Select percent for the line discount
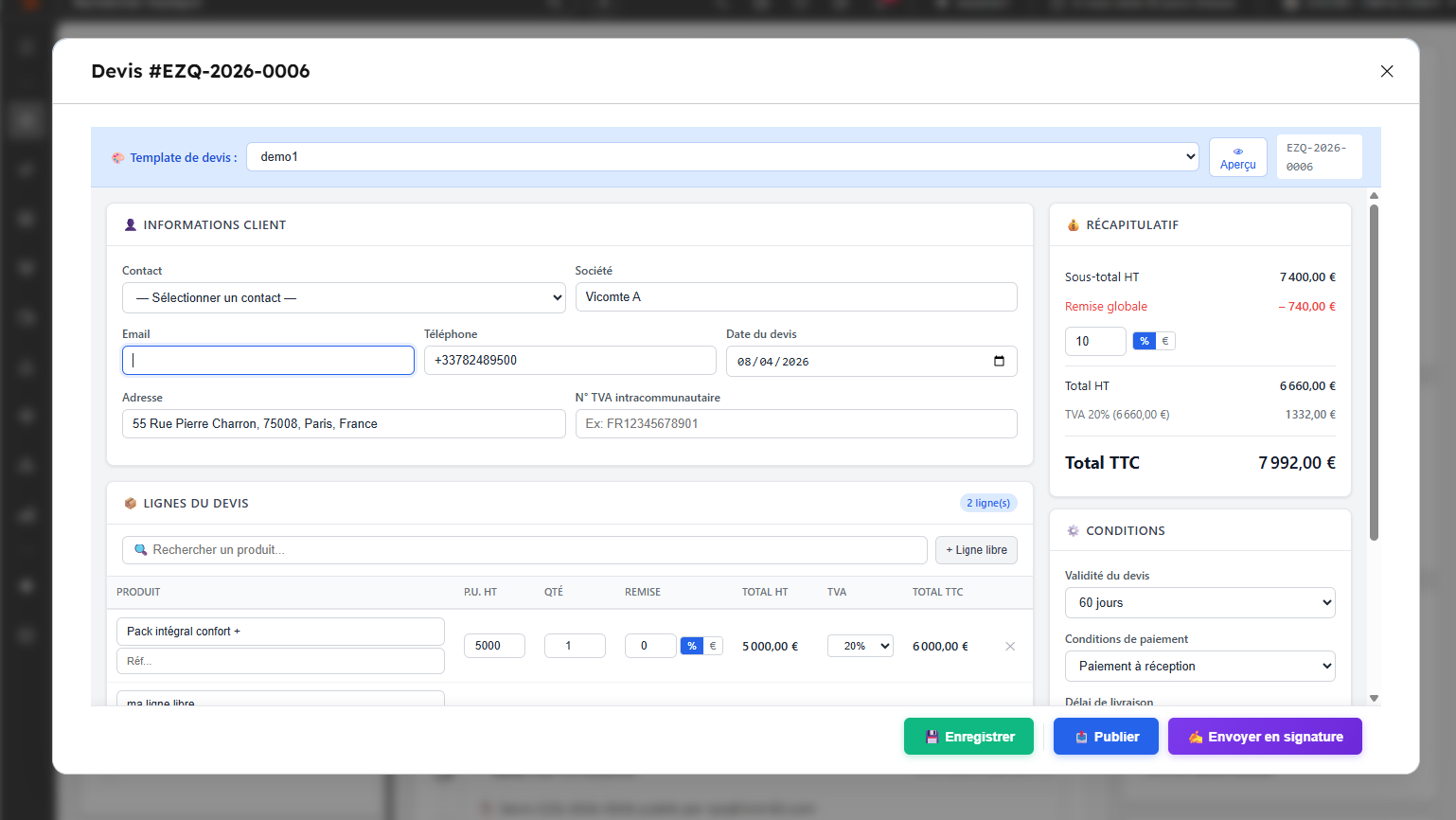 tap(692, 646)
